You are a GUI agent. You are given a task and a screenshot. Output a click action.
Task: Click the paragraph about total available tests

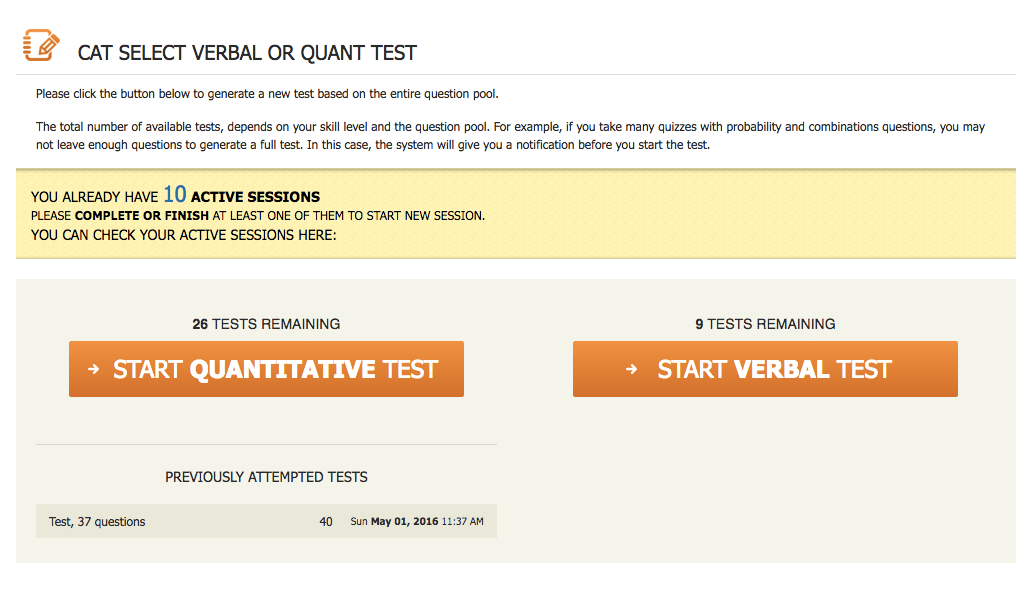pos(510,135)
